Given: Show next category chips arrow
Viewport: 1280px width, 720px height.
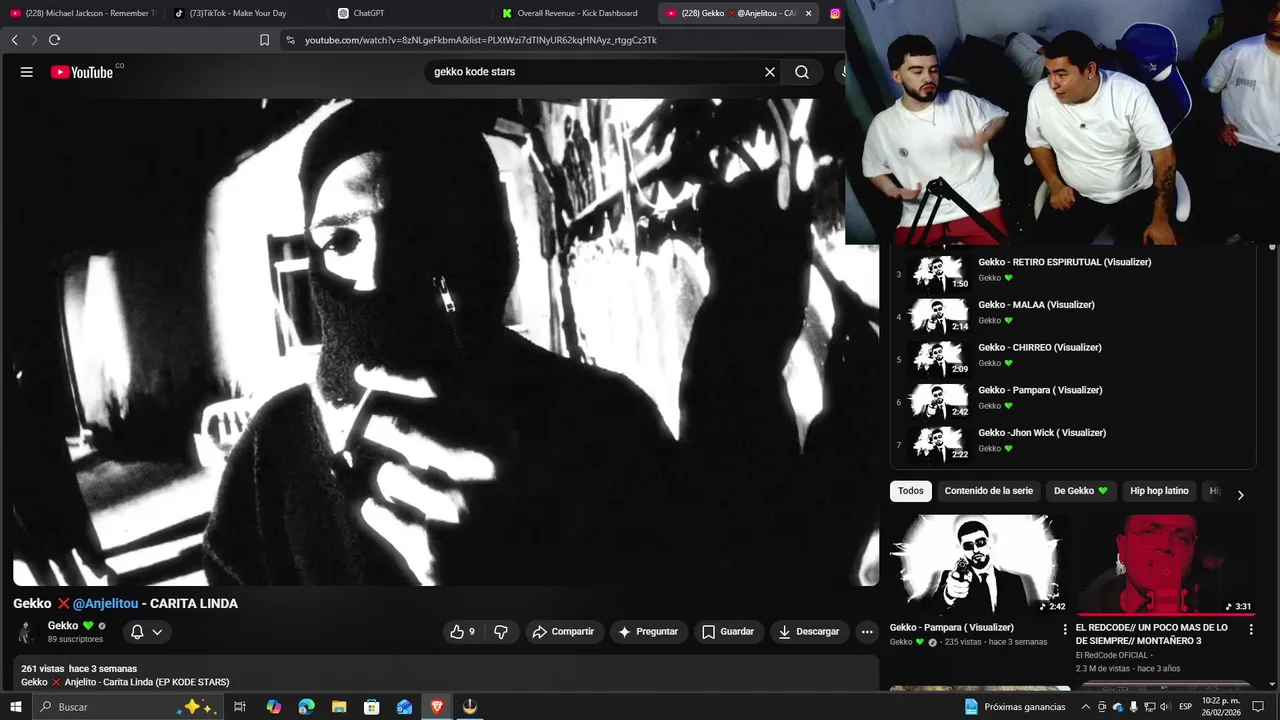Looking at the screenshot, I should tap(1240, 495).
